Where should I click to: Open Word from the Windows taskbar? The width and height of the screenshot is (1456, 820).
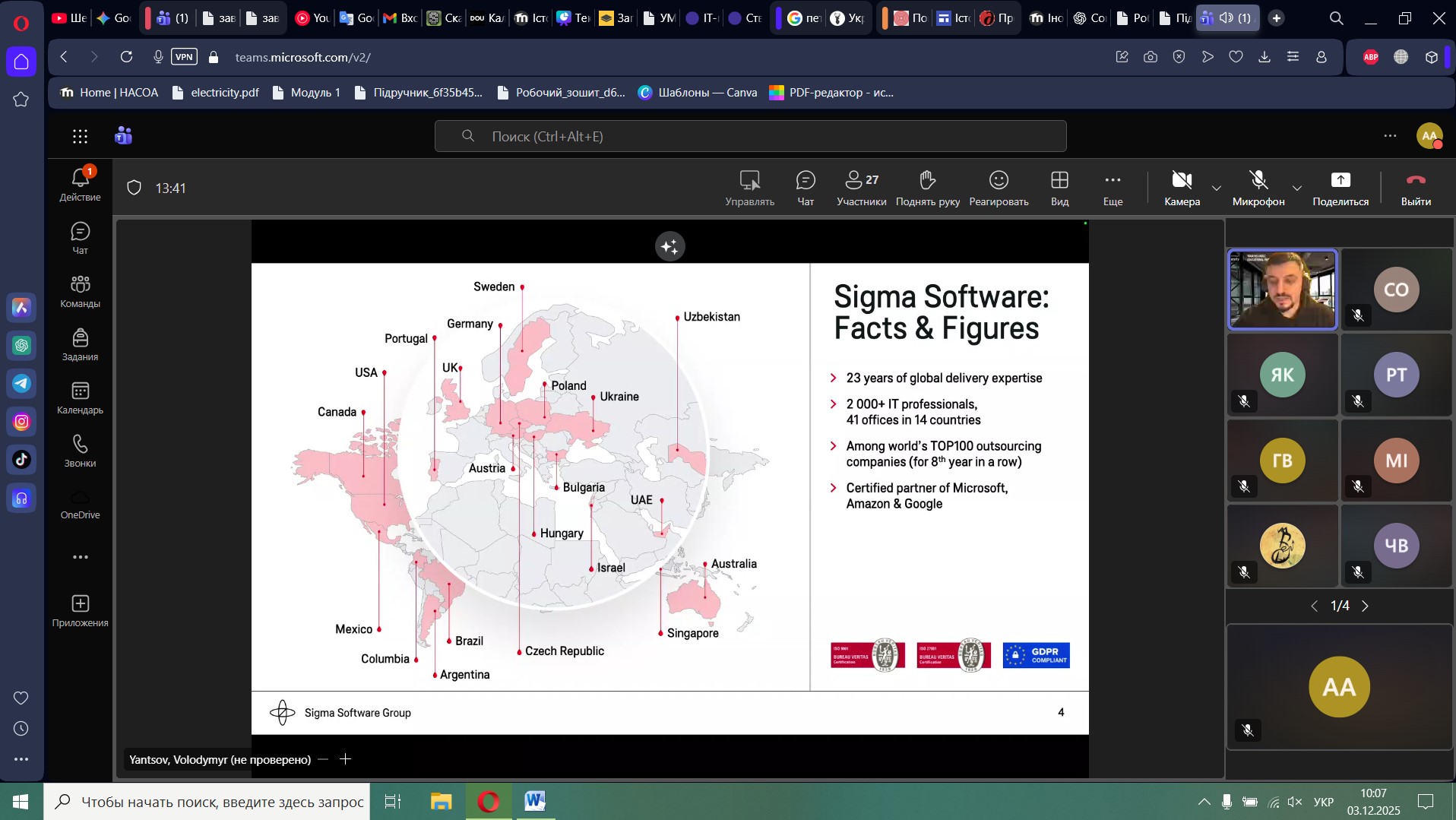point(534,801)
